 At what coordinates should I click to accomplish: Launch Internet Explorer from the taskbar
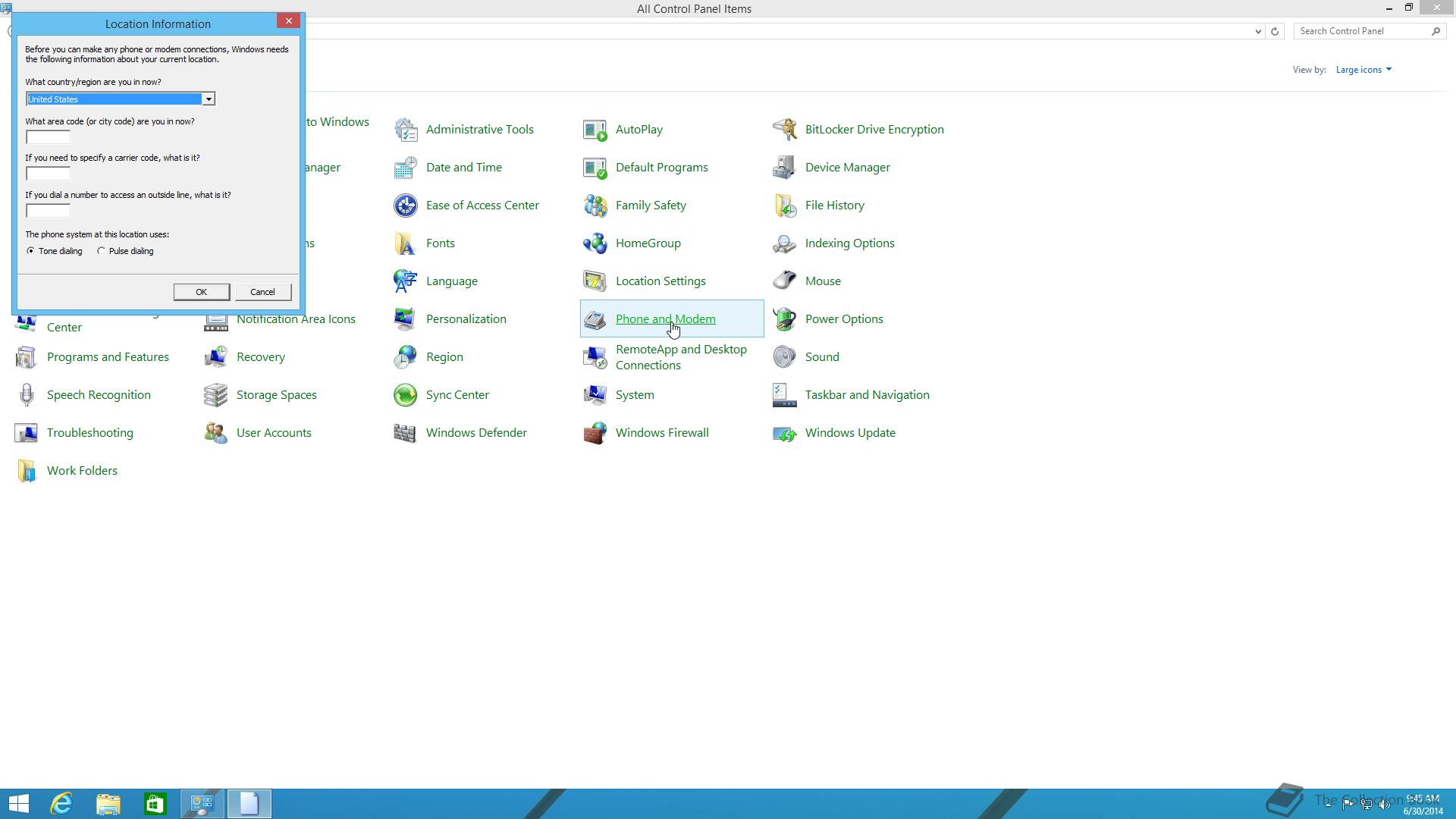click(x=61, y=804)
